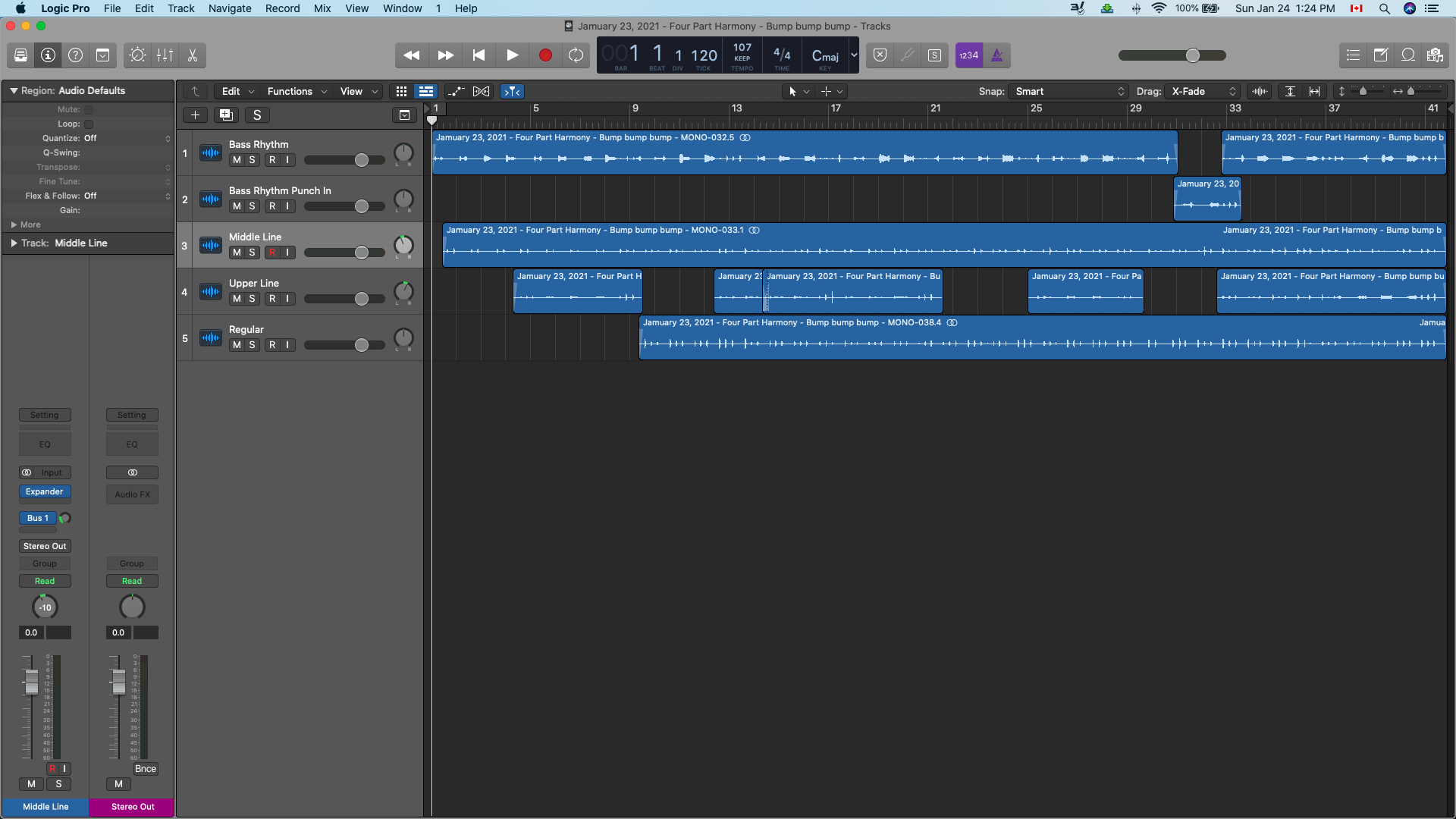The height and width of the screenshot is (819, 1456).
Task: Click the Add Track plus button
Action: [x=195, y=115]
